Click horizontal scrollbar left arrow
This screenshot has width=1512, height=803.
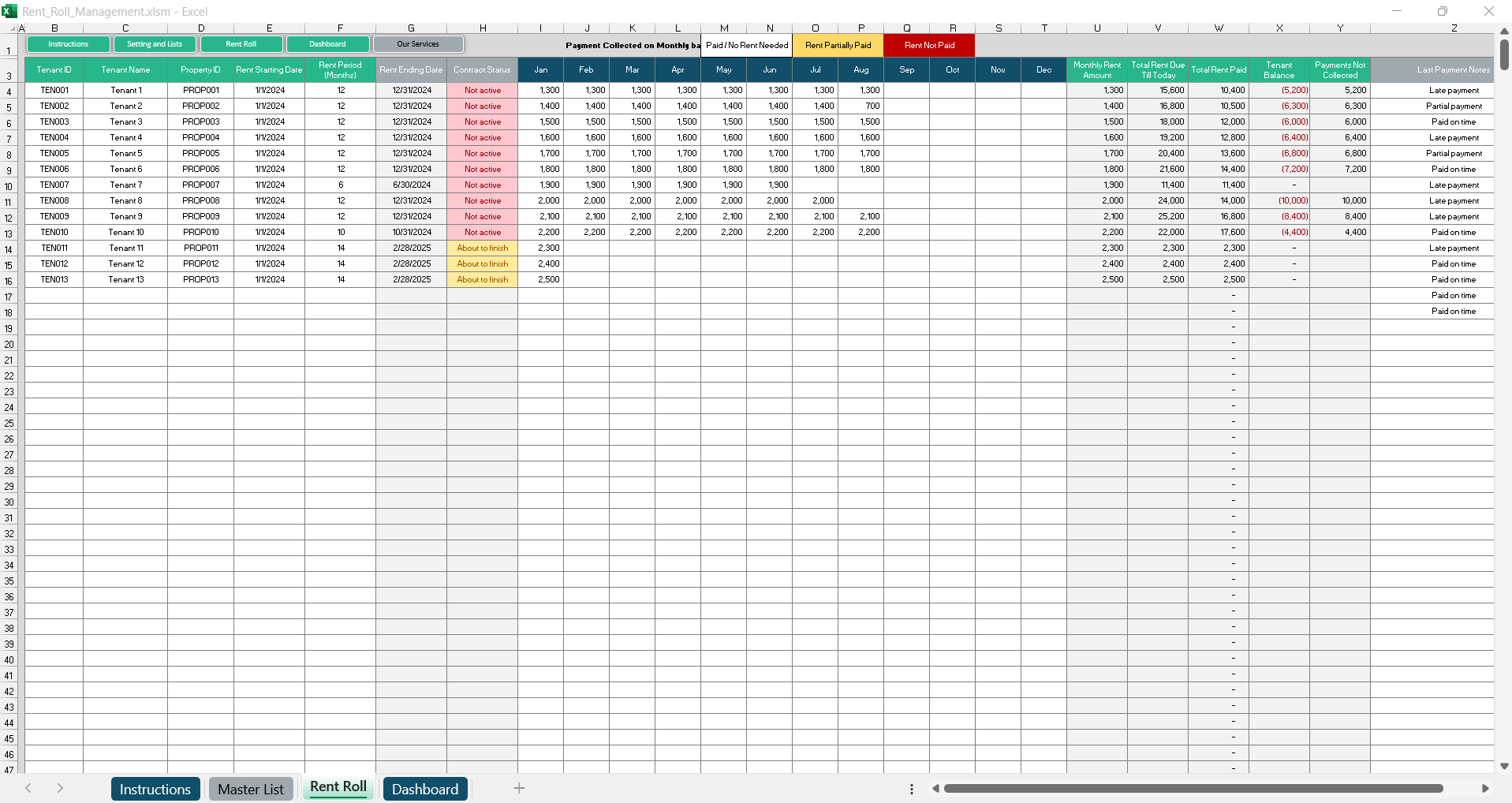click(935, 788)
